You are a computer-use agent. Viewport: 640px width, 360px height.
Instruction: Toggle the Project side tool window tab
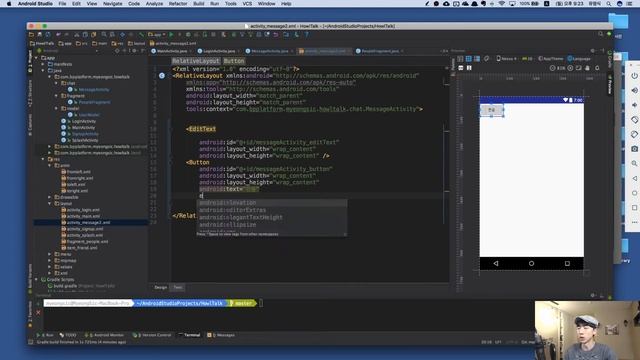coord(30,62)
